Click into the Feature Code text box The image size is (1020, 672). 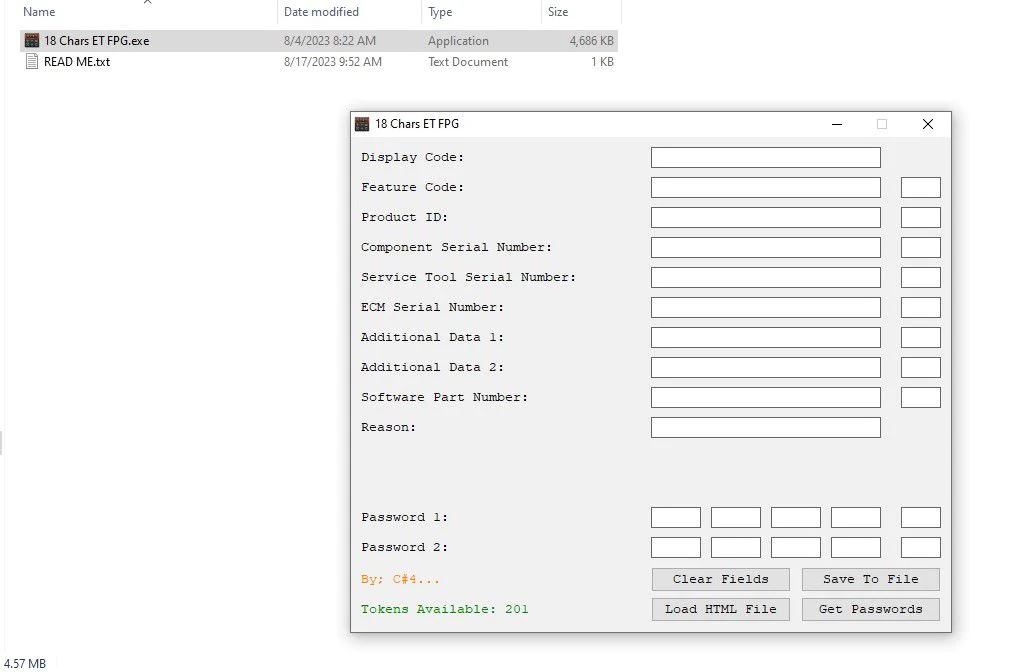[x=765, y=187]
